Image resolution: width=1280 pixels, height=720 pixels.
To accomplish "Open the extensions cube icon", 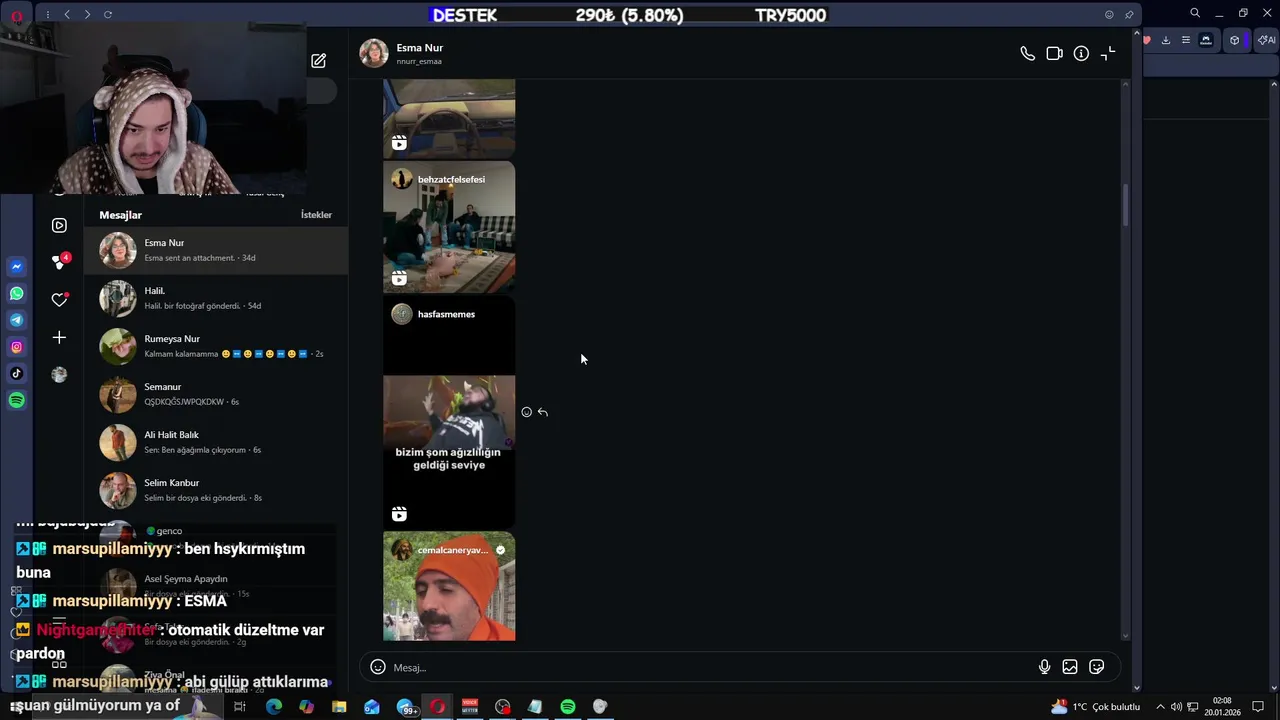I will 1235,40.
